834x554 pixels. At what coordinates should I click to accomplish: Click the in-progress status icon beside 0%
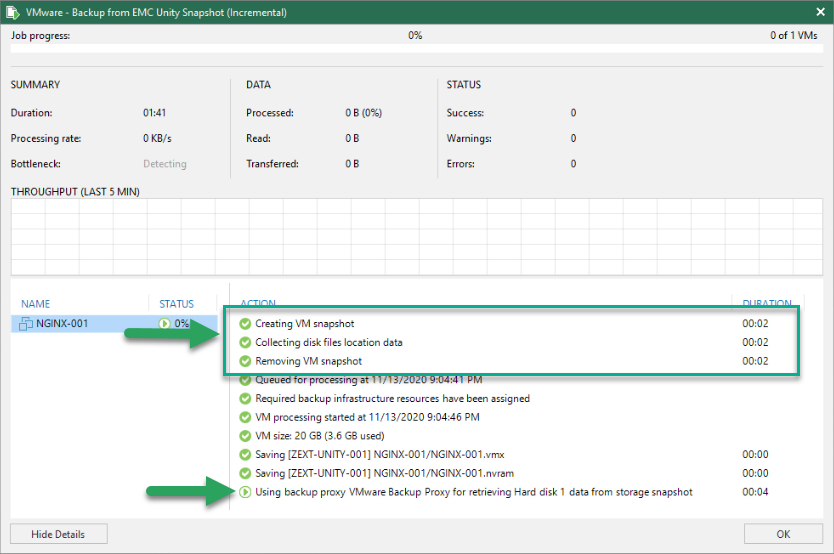coord(164,323)
